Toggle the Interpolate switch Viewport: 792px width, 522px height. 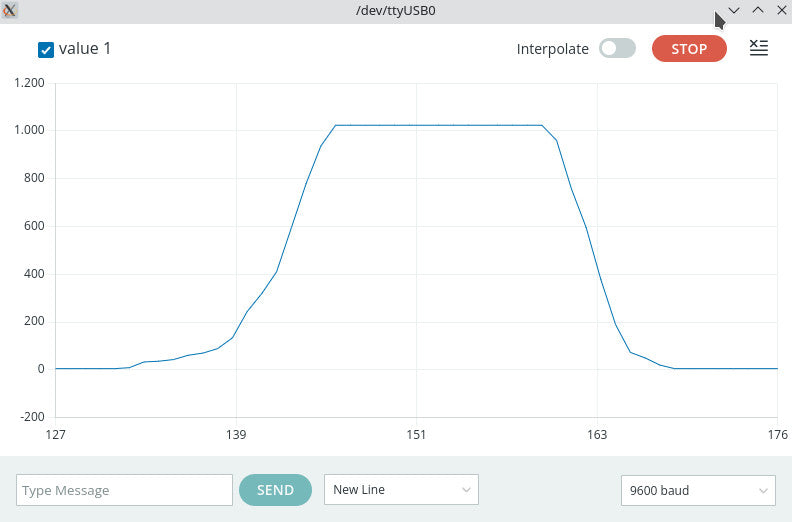(x=617, y=49)
